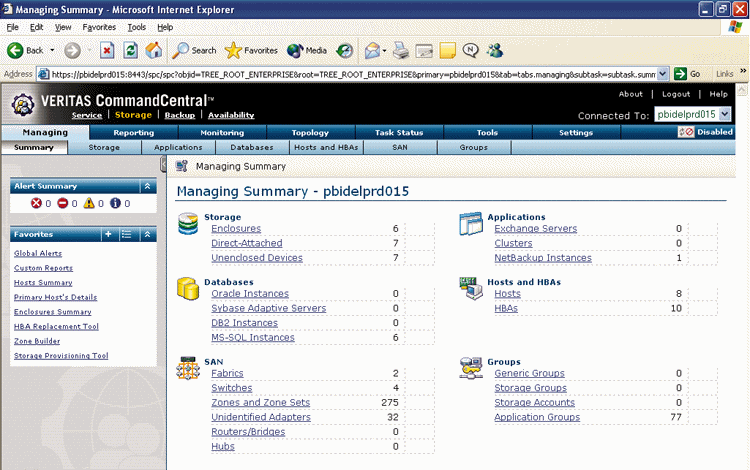The width and height of the screenshot is (750, 470).
Task: Click the Groups key icon
Action: point(471,368)
